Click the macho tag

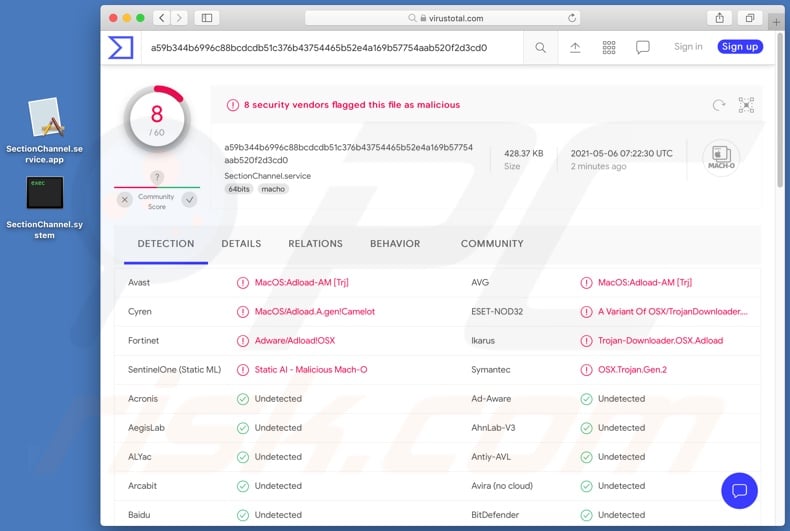click(273, 189)
